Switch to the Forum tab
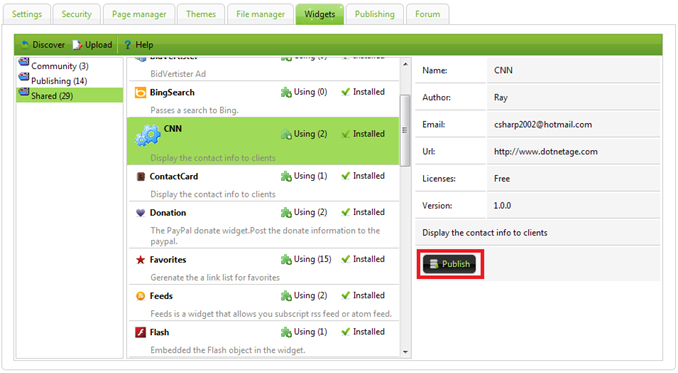The height and width of the screenshot is (373, 678). click(428, 14)
